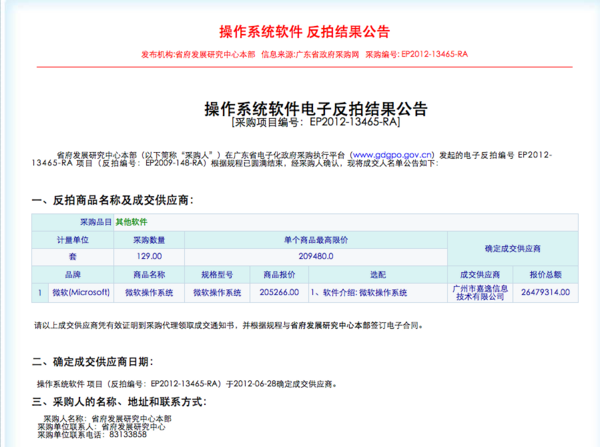Select 微软操作系统 in the 规格型号 column
The height and width of the screenshot is (447, 600).
pyautogui.click(x=217, y=293)
